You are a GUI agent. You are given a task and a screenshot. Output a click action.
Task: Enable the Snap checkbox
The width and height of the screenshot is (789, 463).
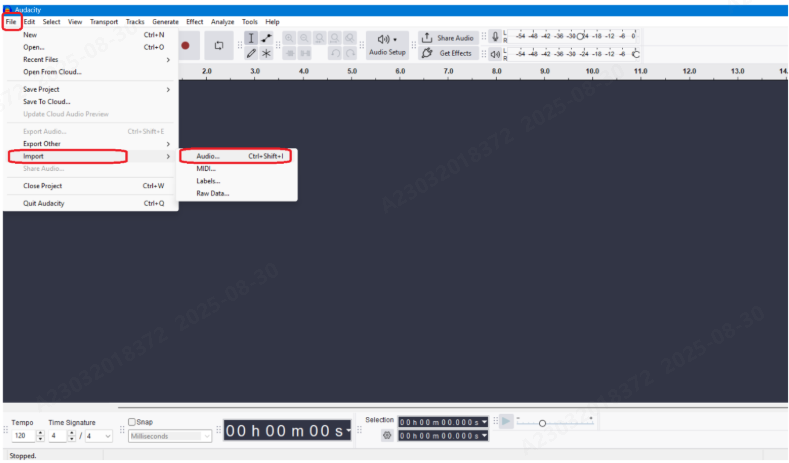(132, 422)
